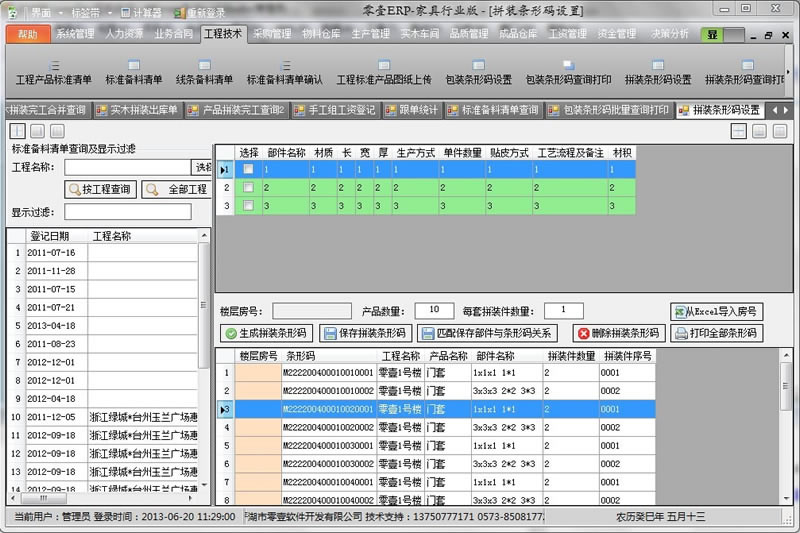Click 生成拼装条形码 button

point(266,333)
